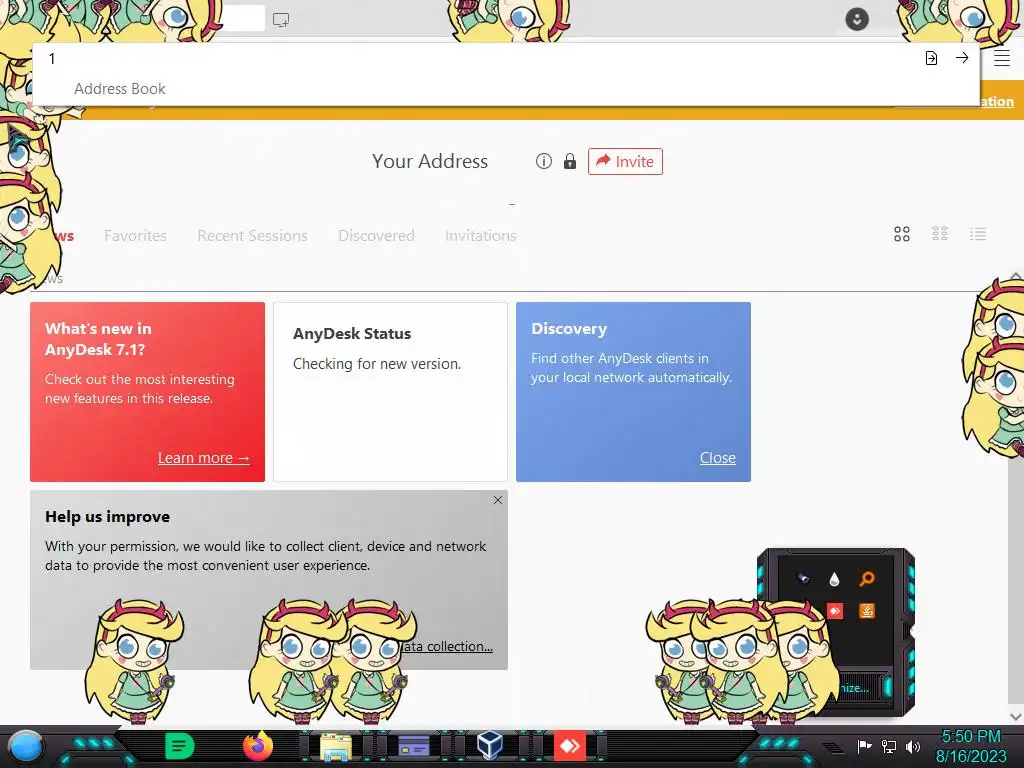Open the volume speaker tray icon
The height and width of the screenshot is (768, 1024).
tap(913, 746)
